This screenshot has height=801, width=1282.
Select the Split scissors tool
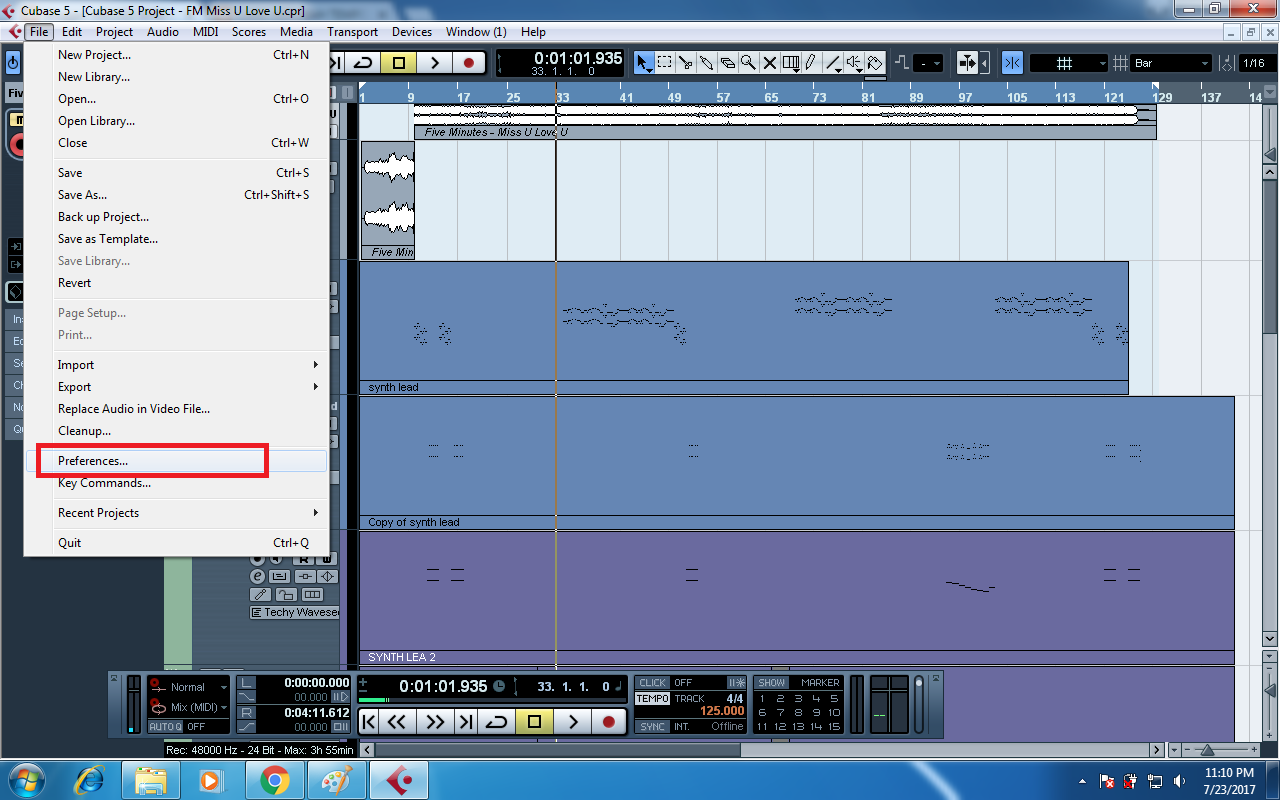[686, 63]
